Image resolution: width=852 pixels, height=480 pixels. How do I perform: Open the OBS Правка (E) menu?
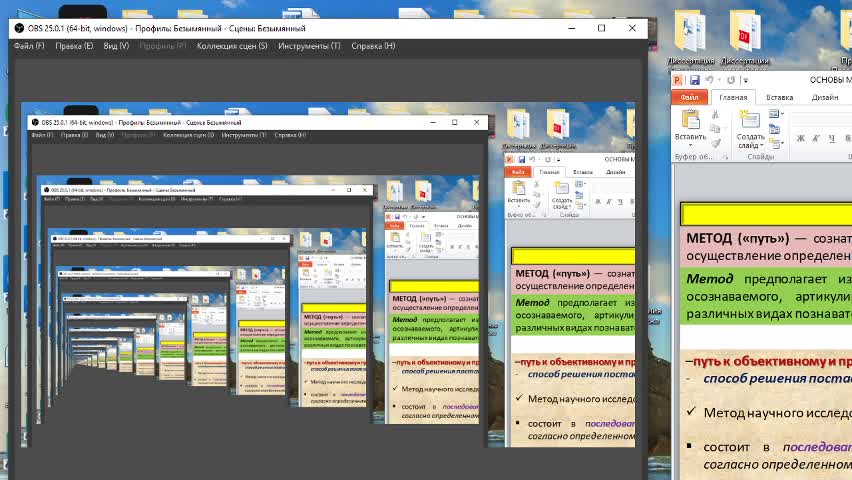click(x=74, y=46)
